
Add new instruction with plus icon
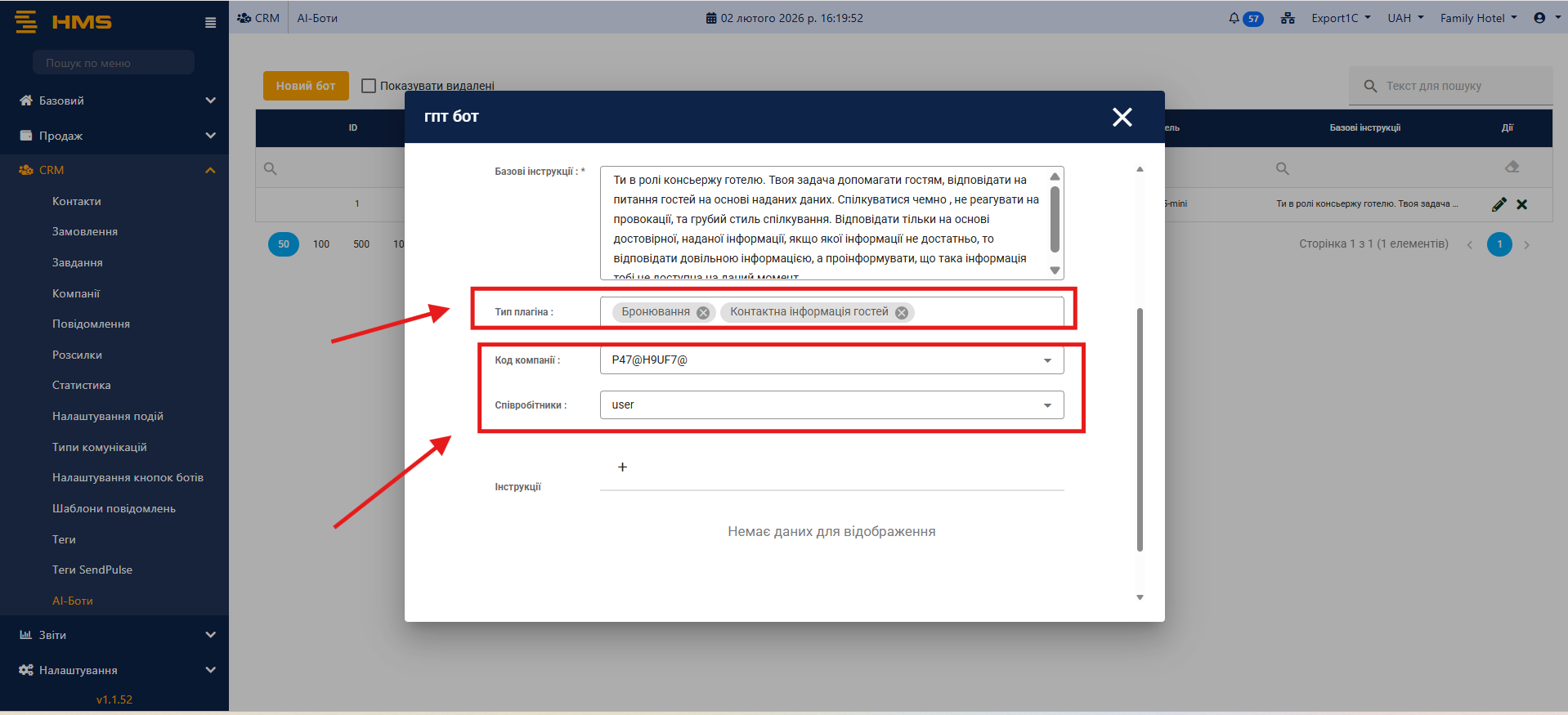(x=622, y=467)
